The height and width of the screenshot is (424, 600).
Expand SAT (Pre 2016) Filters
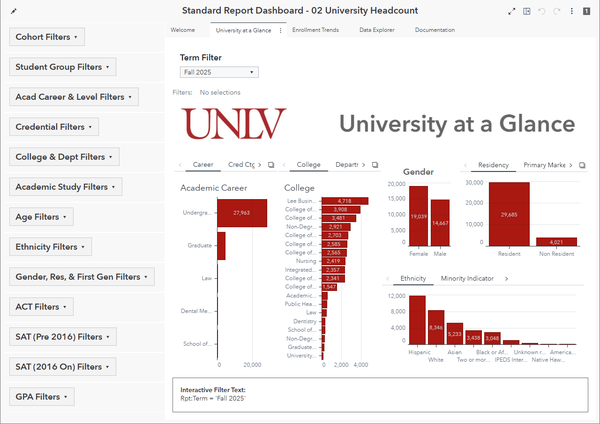coord(63,337)
